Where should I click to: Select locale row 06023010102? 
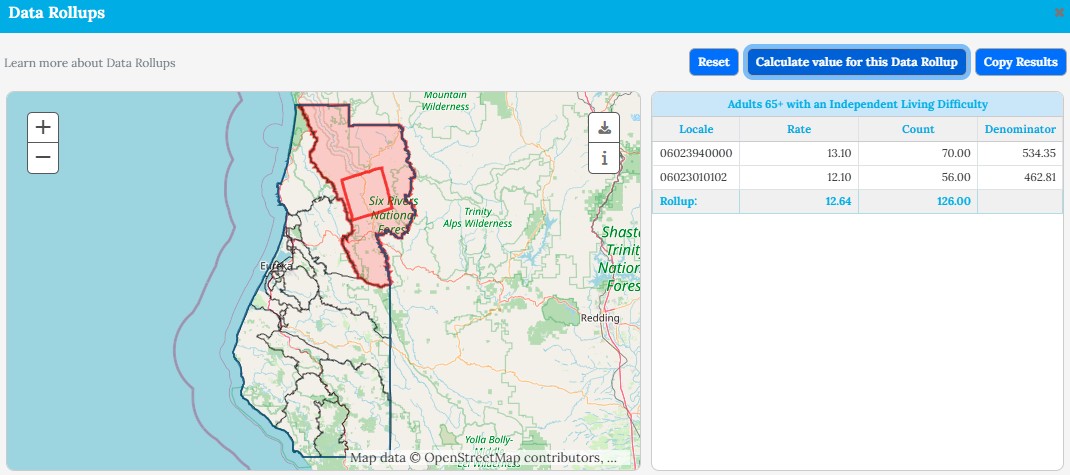[696, 177]
